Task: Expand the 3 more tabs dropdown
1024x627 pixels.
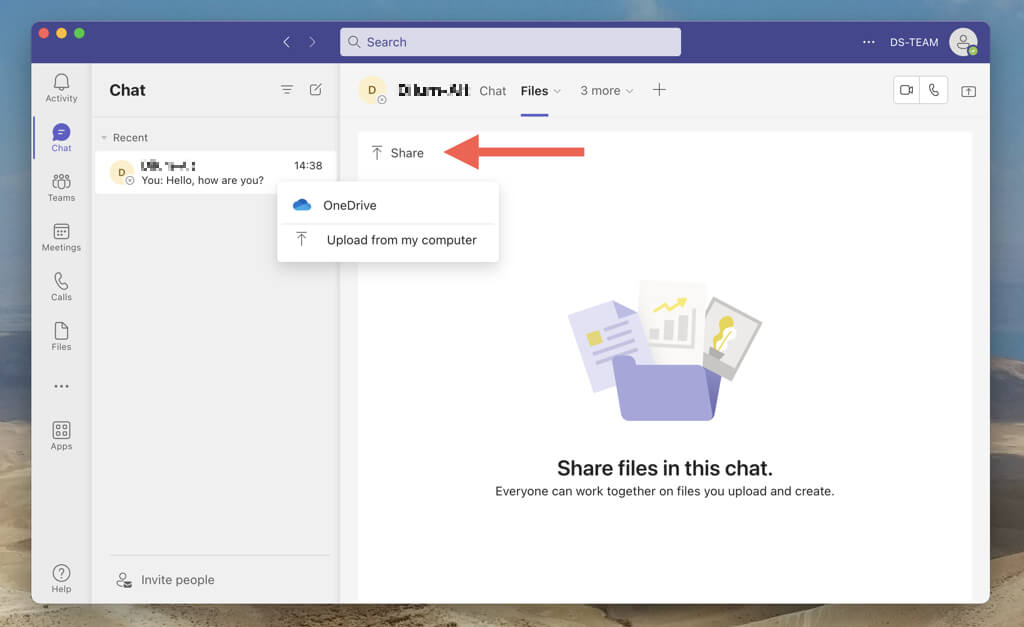Action: 607,91
